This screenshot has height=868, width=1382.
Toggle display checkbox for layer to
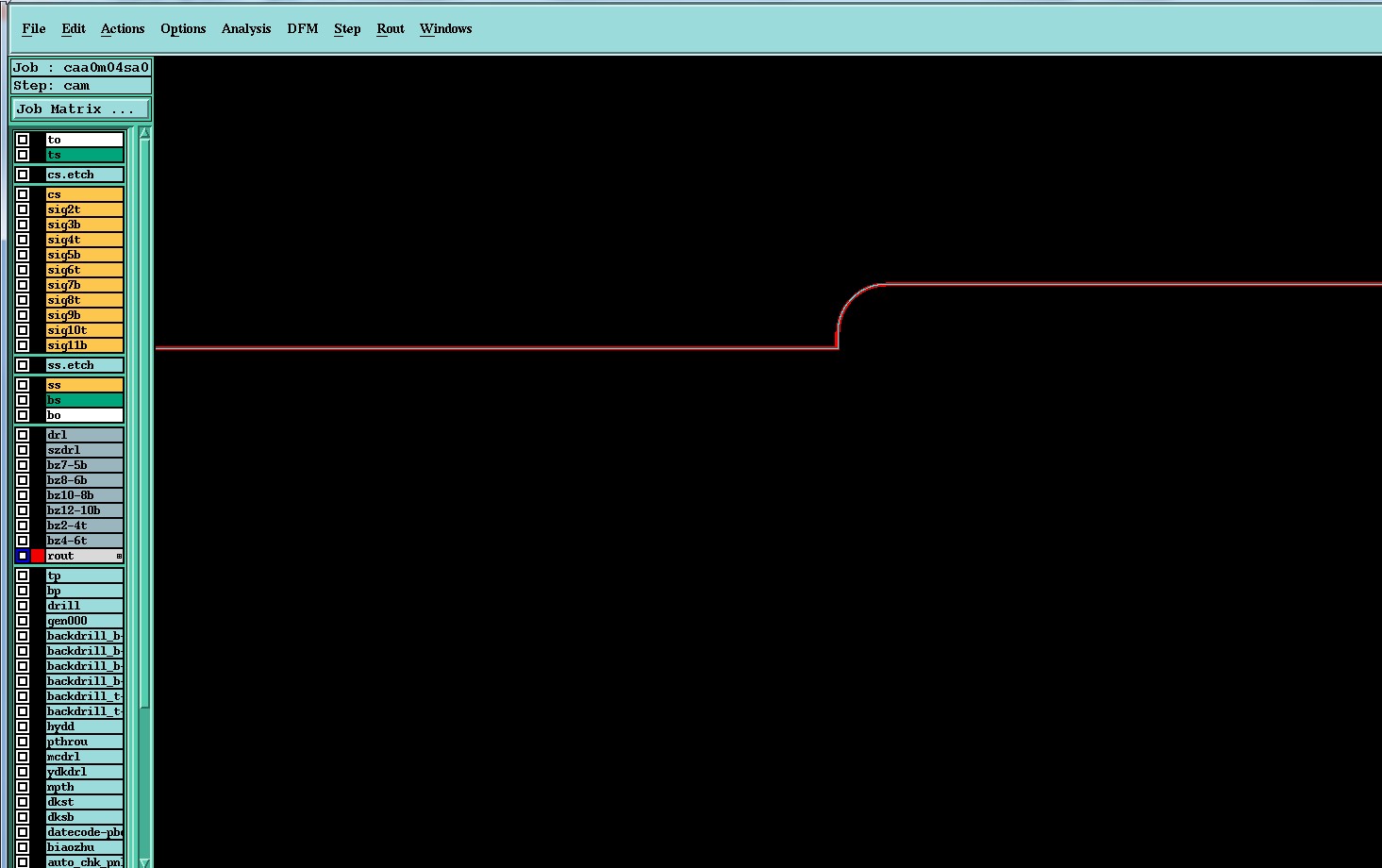[23, 140]
